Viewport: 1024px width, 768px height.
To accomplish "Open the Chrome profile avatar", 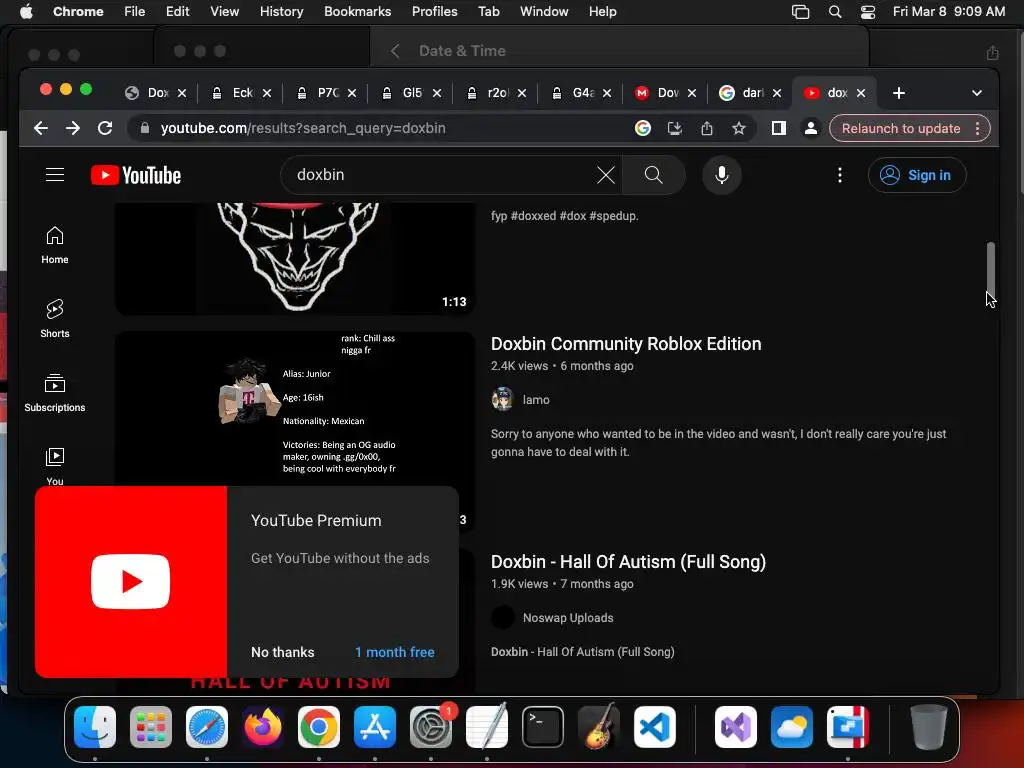I will [810, 129].
